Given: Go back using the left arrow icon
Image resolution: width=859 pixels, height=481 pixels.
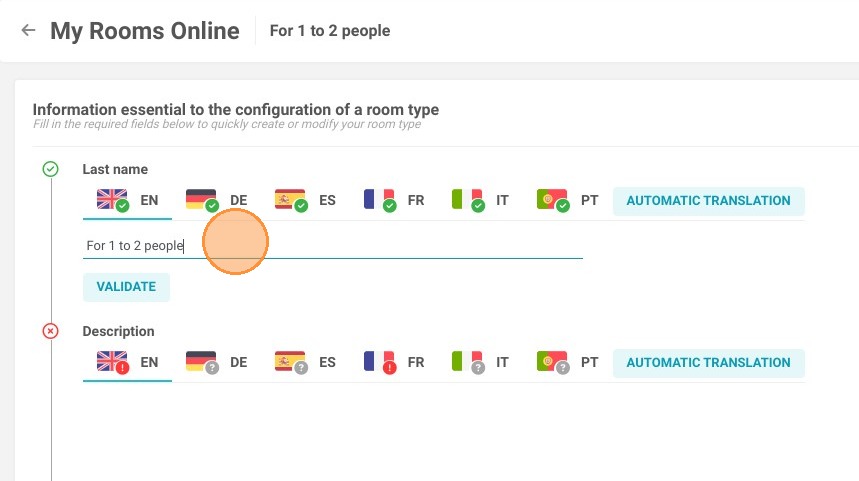Looking at the screenshot, I should click(x=28, y=30).
